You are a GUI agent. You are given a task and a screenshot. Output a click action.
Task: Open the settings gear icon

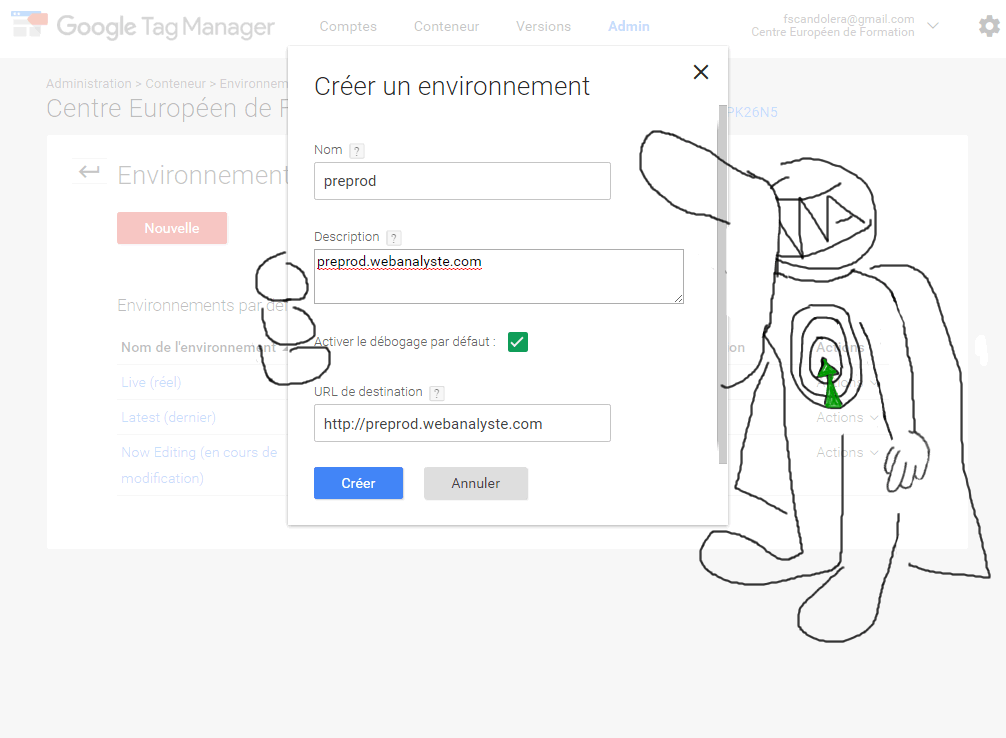[x=988, y=26]
